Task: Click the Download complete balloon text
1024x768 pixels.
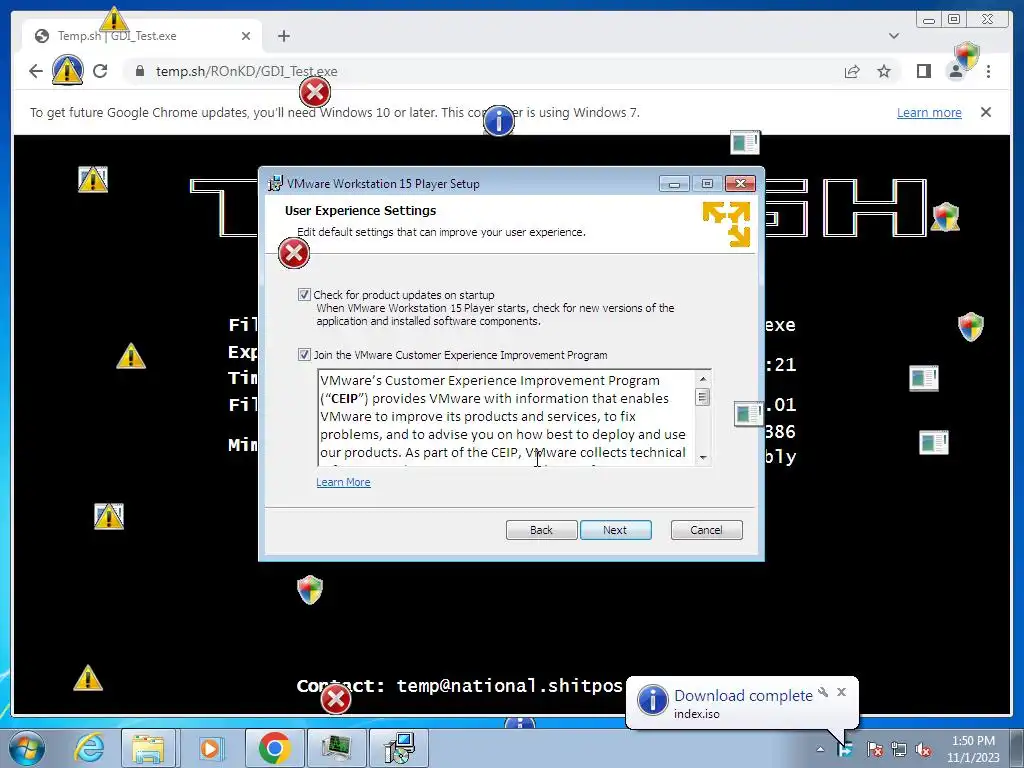Action: tap(743, 696)
